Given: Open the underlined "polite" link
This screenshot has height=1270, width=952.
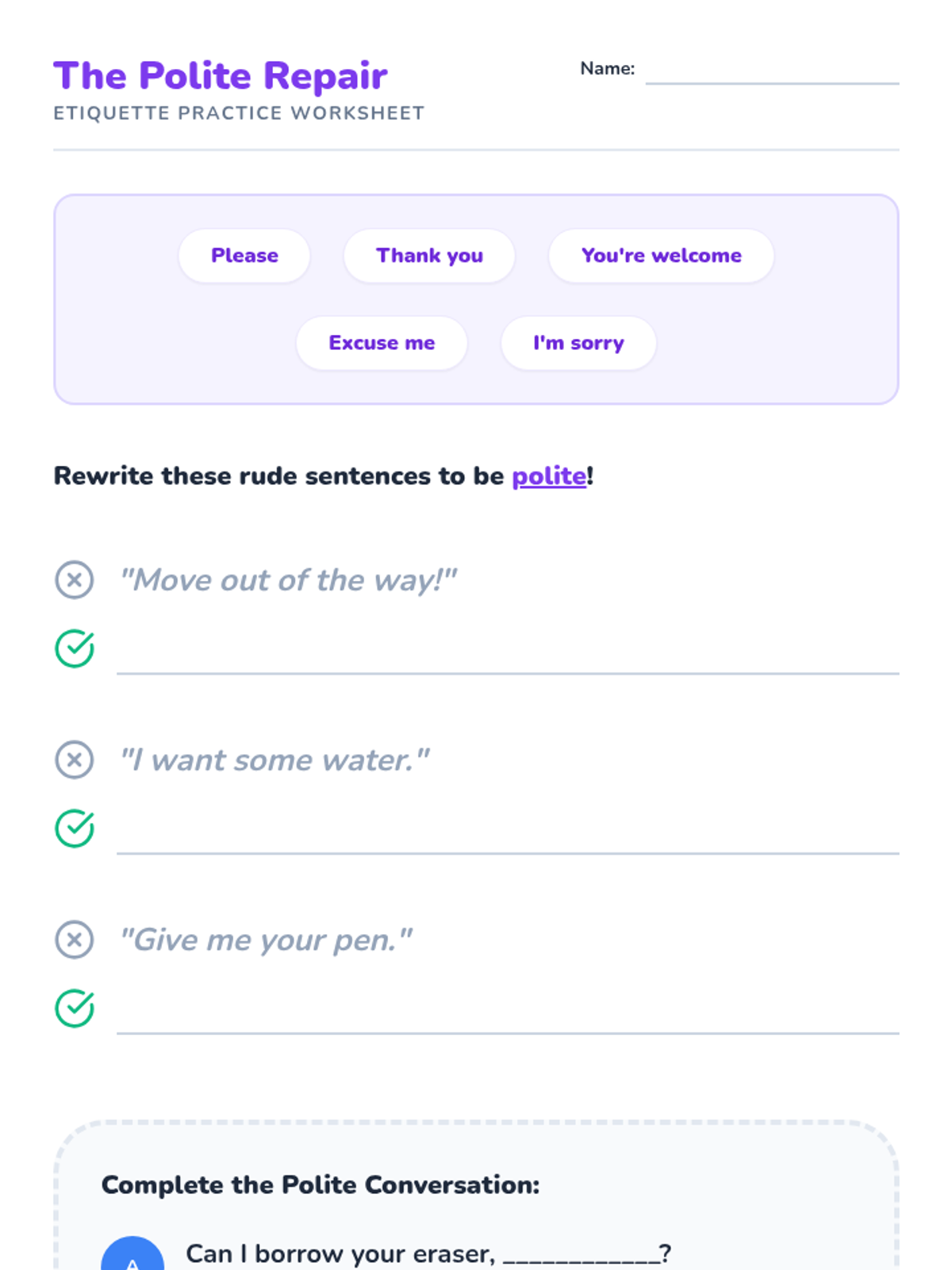Looking at the screenshot, I should (549, 476).
